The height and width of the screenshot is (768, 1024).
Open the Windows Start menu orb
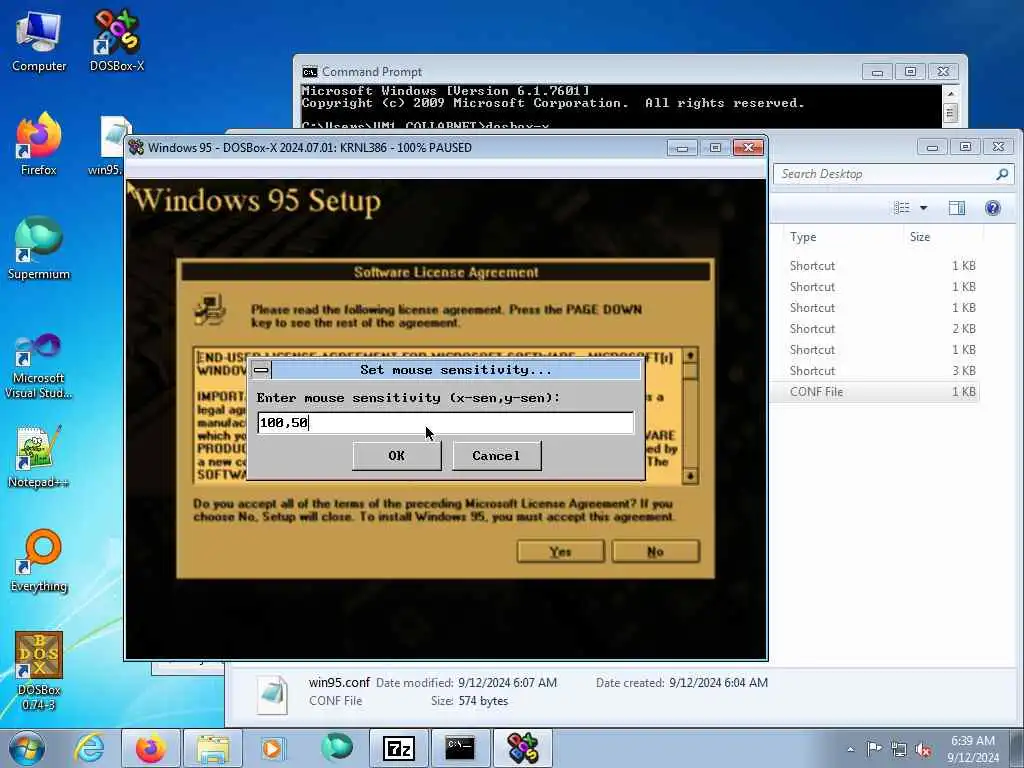[x=27, y=748]
